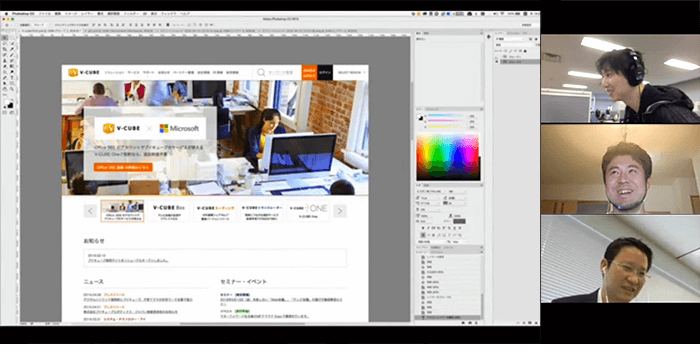Select the Eyedropper tool
This screenshot has width=700, height=363.
[12, 49]
